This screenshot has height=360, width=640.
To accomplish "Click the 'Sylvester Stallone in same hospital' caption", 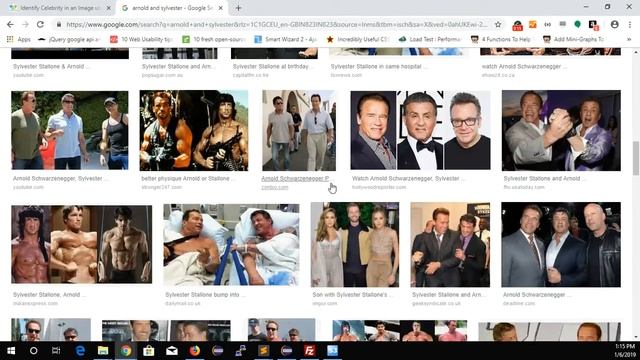I will [378, 66].
